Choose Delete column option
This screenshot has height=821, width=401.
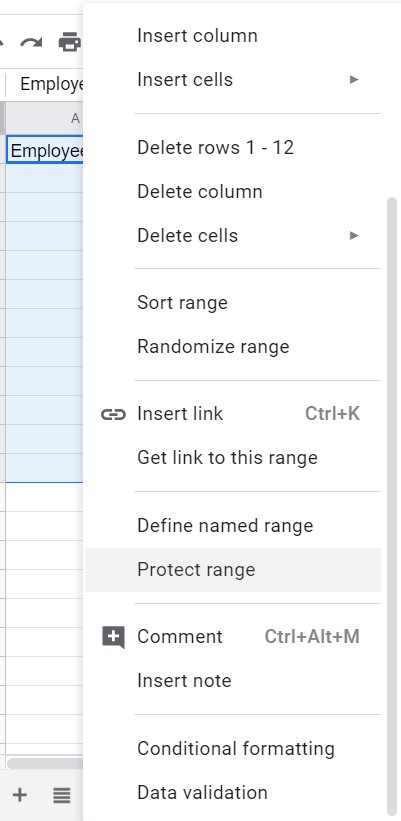pos(232,192)
